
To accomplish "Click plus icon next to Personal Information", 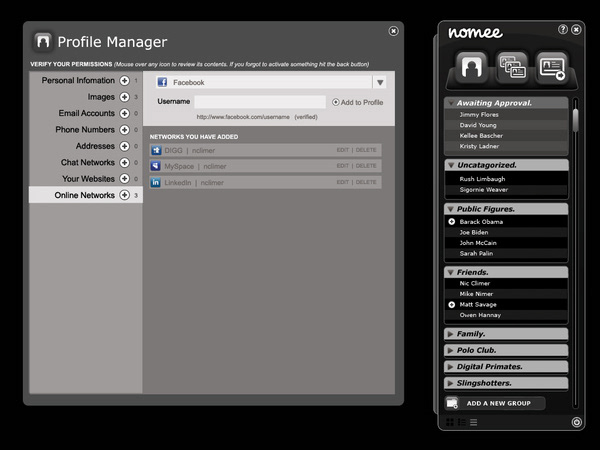I will click(x=124, y=80).
